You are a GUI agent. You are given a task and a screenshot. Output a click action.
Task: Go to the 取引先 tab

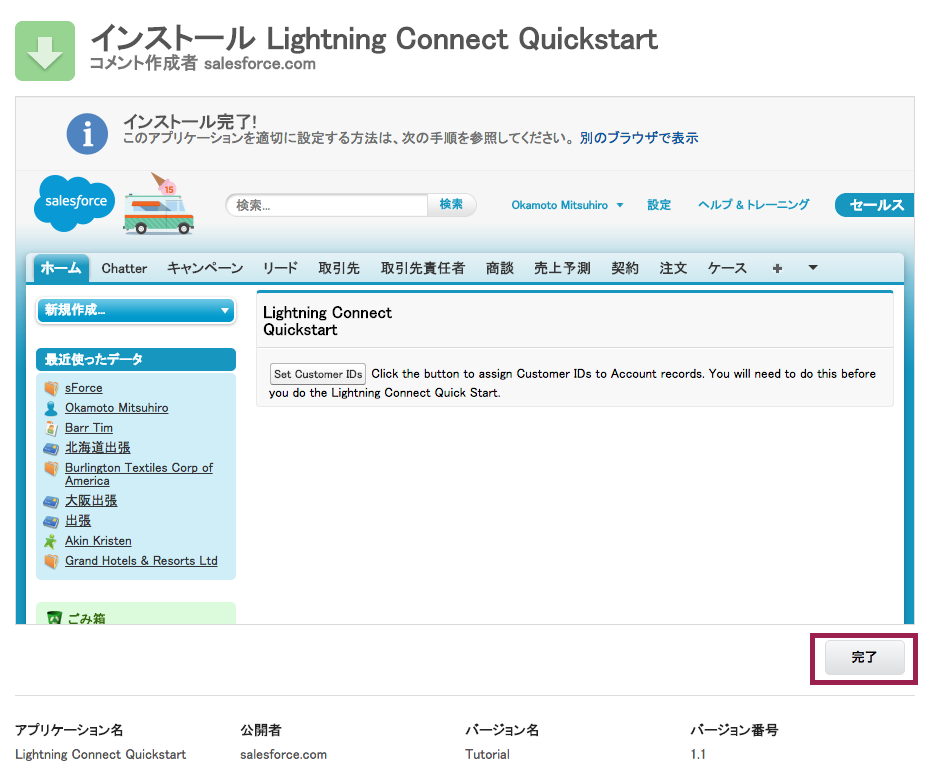click(x=339, y=268)
